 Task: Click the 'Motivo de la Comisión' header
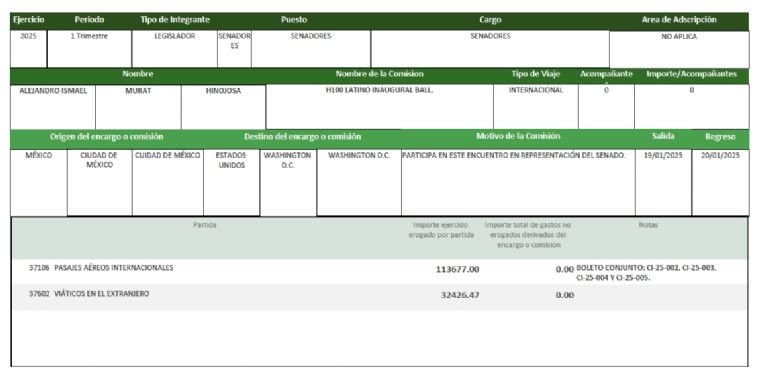point(518,136)
